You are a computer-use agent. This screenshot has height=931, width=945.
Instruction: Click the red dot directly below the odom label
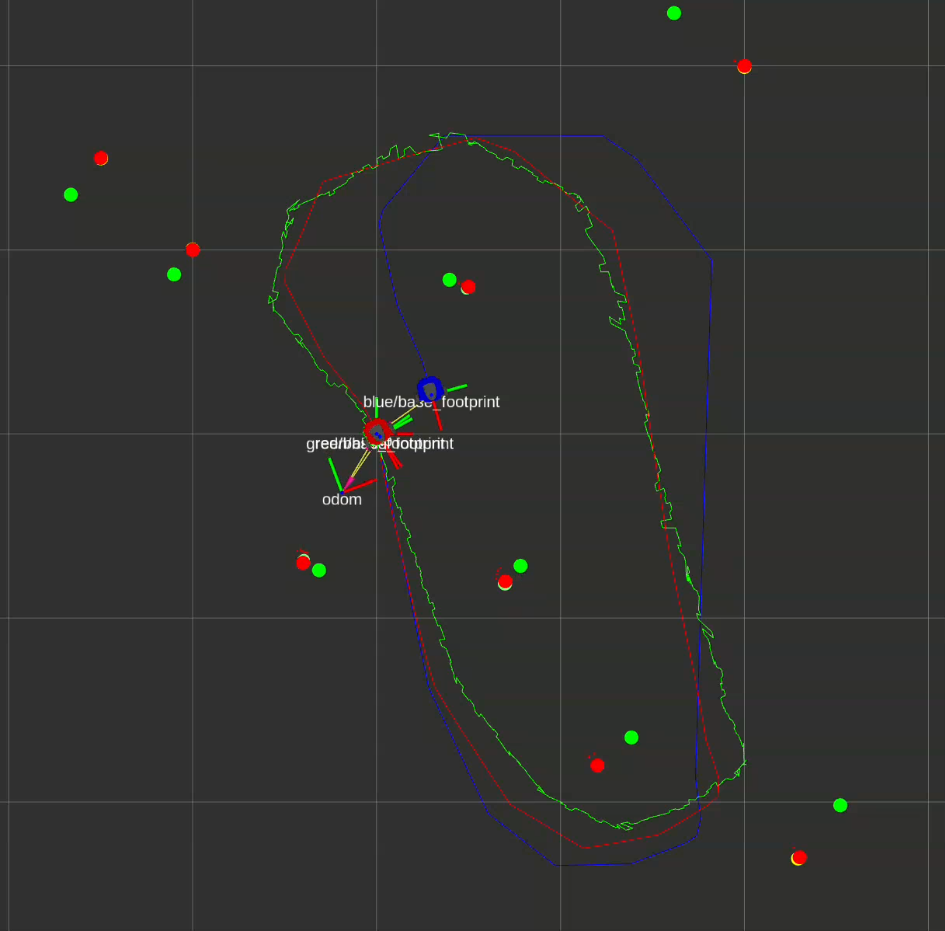point(303,563)
